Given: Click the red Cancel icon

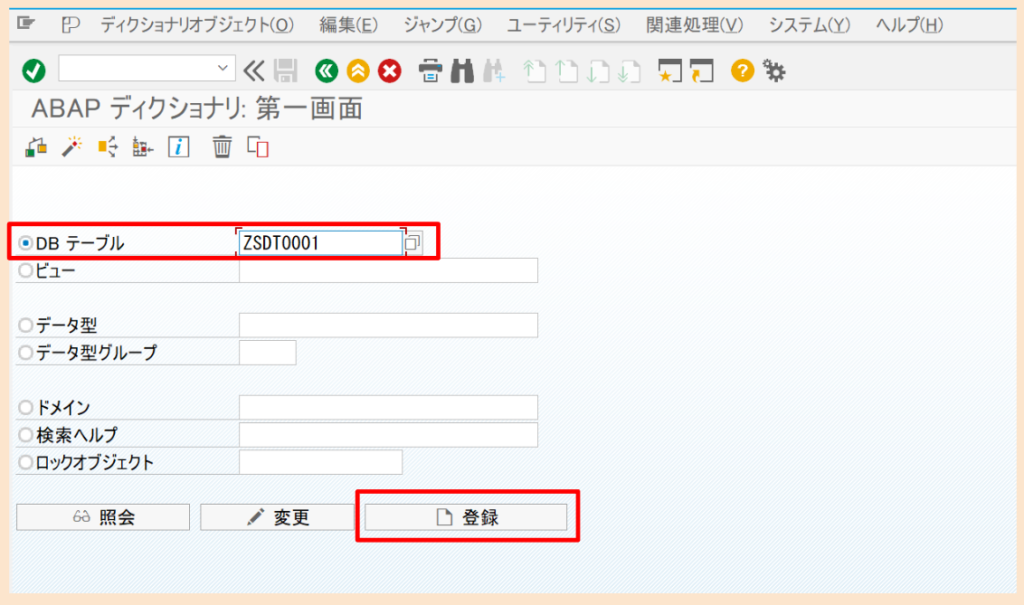Looking at the screenshot, I should click(388, 71).
